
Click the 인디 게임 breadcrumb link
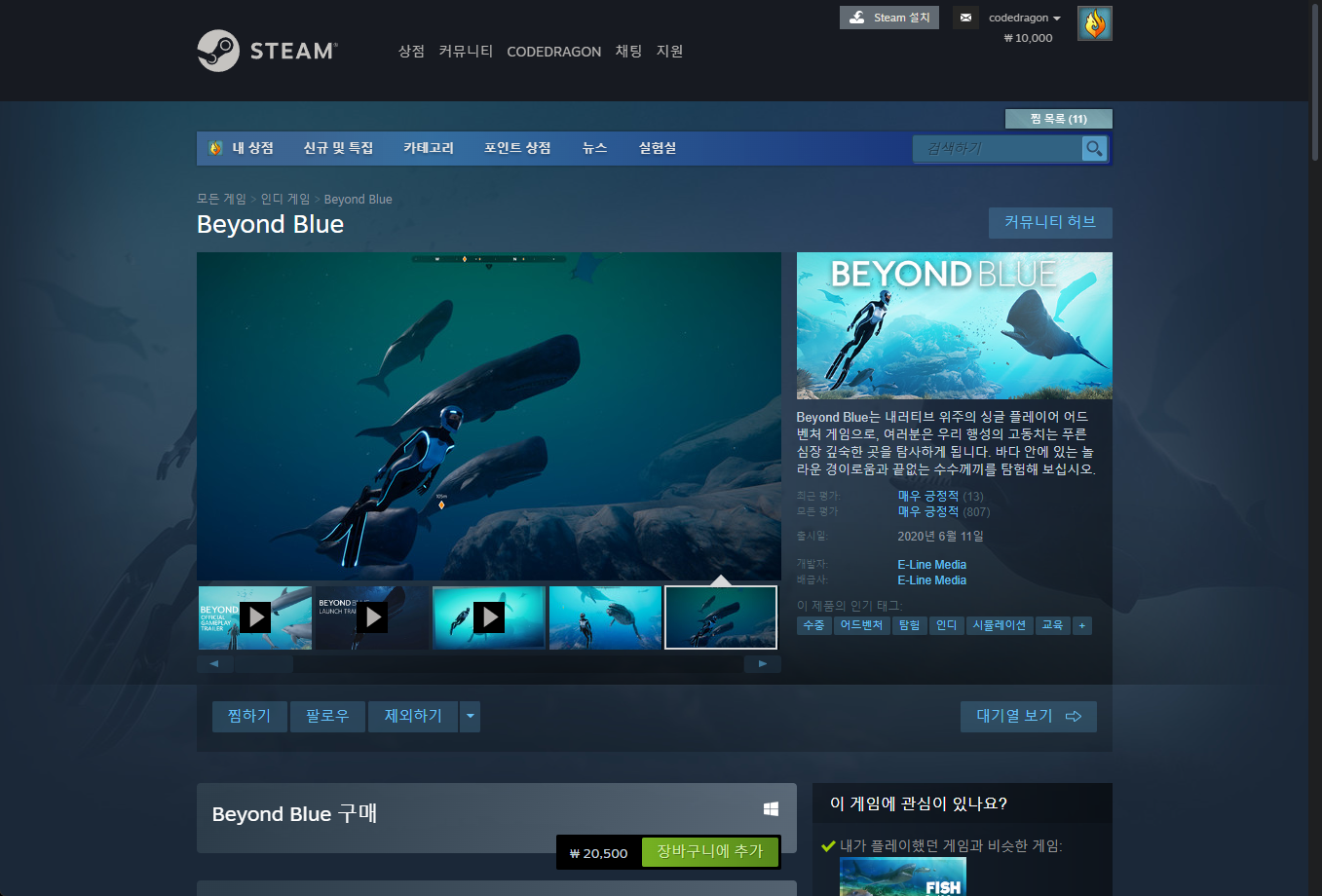(x=284, y=199)
